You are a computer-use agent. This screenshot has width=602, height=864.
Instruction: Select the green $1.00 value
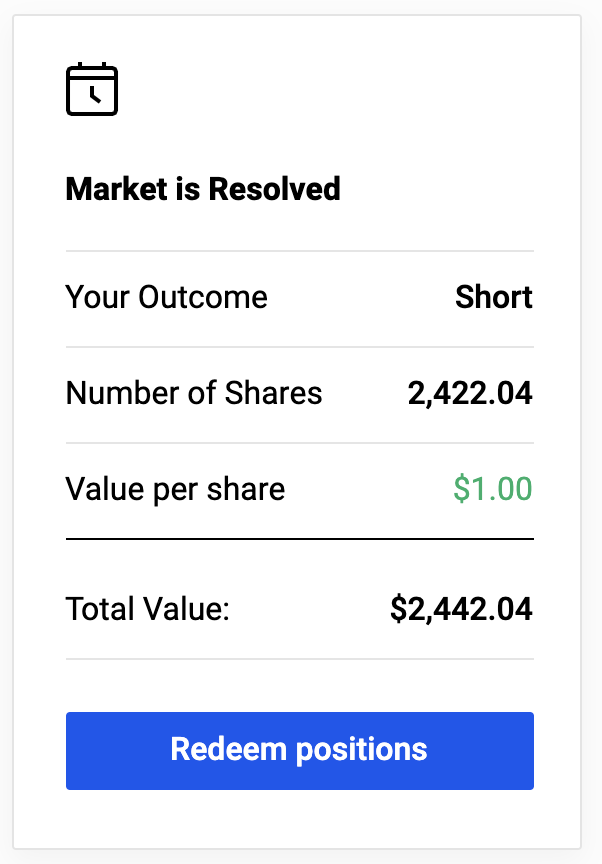493,489
